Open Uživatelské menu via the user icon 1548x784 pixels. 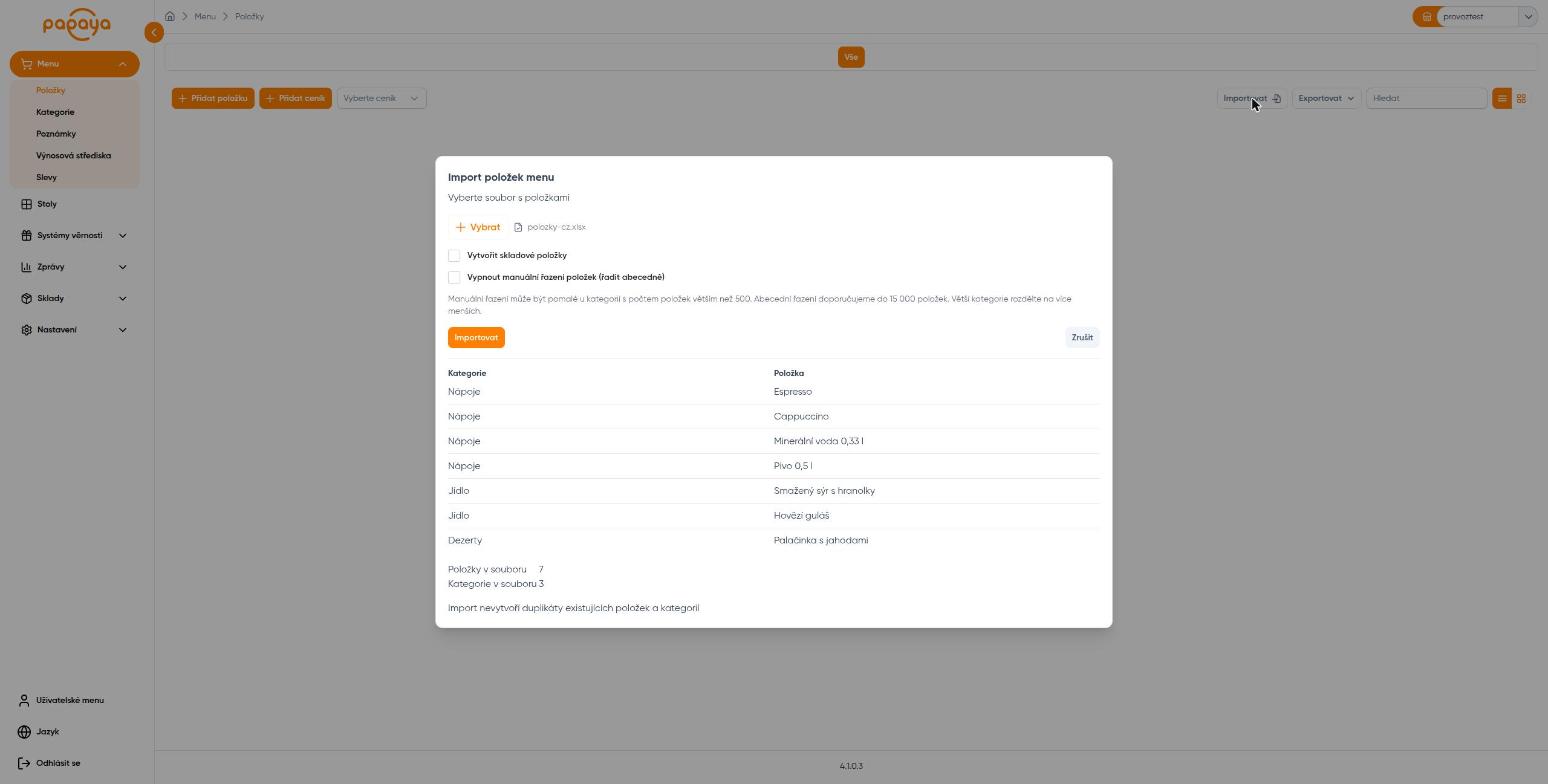(25, 700)
